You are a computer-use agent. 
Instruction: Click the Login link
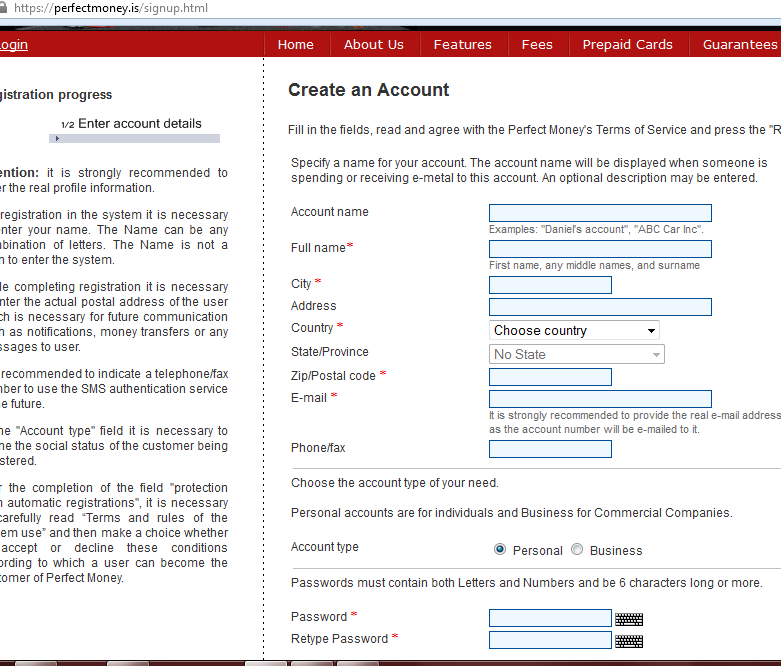(14, 44)
